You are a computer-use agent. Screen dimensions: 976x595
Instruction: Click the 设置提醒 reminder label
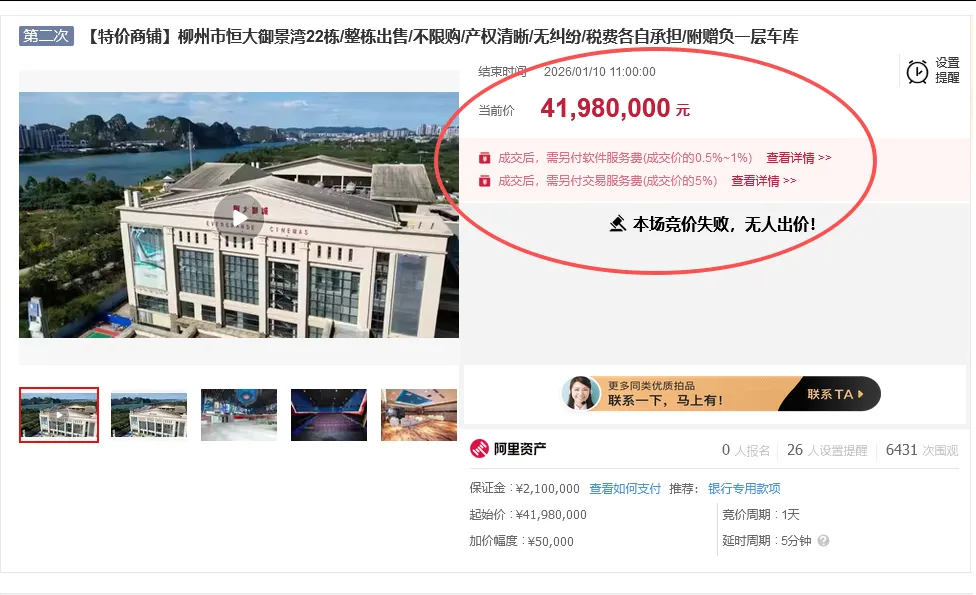coord(947,70)
